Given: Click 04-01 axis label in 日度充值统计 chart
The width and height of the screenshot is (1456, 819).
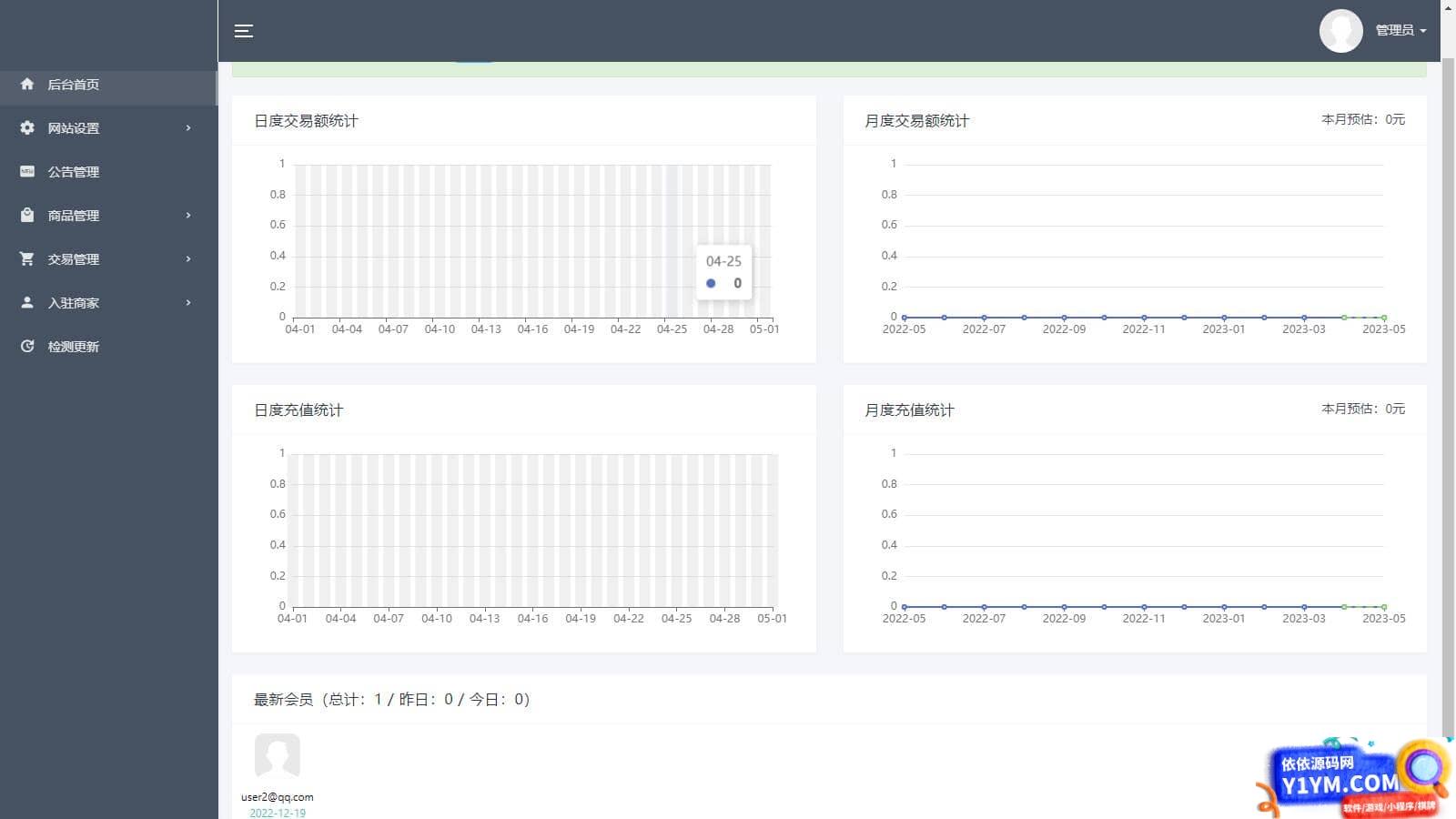Looking at the screenshot, I should pos(292,619).
